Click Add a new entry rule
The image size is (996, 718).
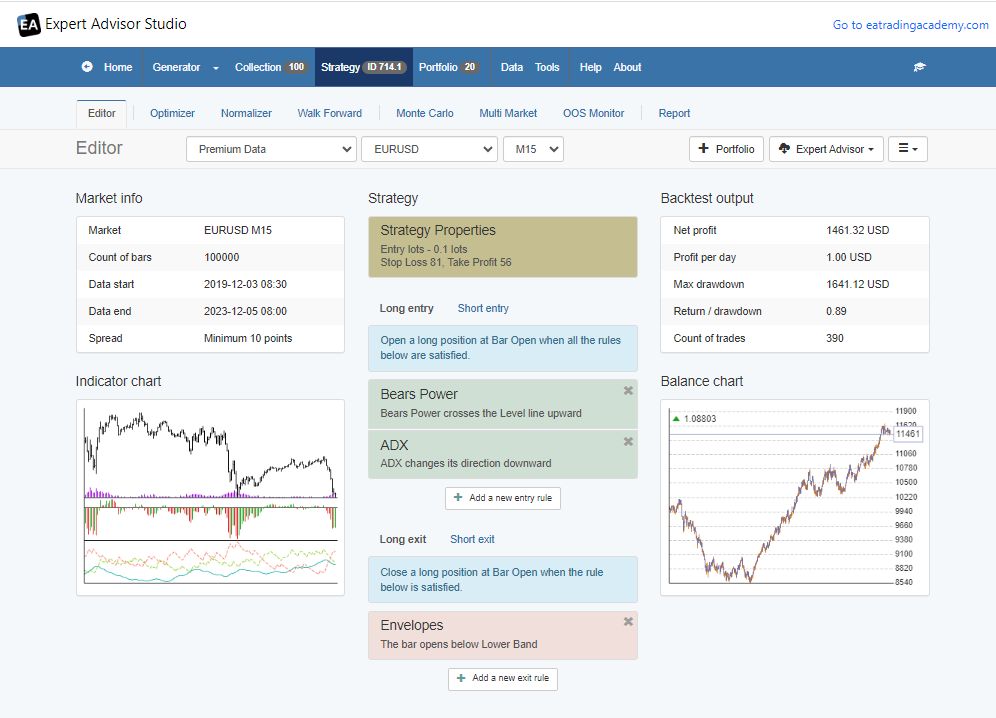(x=503, y=498)
